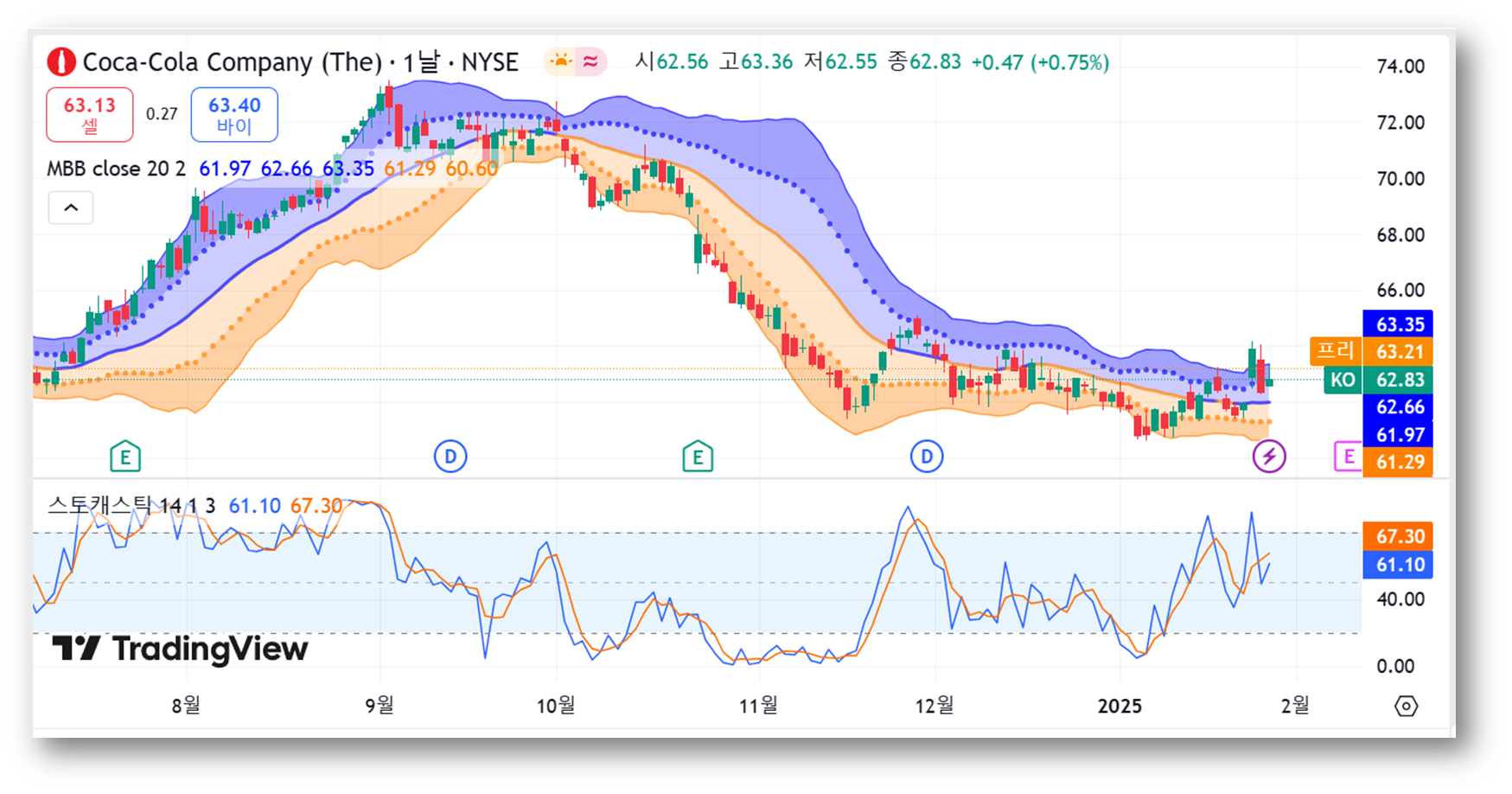Click the 9월 label on the time axis
Screen dimensions: 1512x794
pos(380,706)
